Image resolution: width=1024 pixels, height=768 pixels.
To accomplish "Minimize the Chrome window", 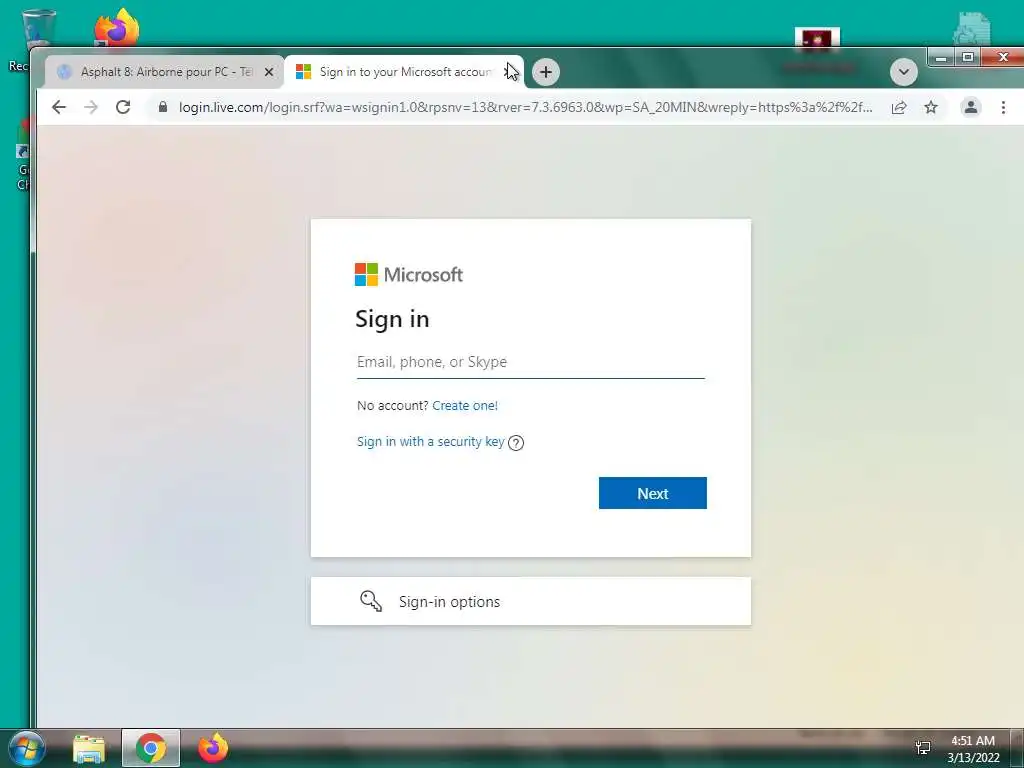I will click(941, 58).
